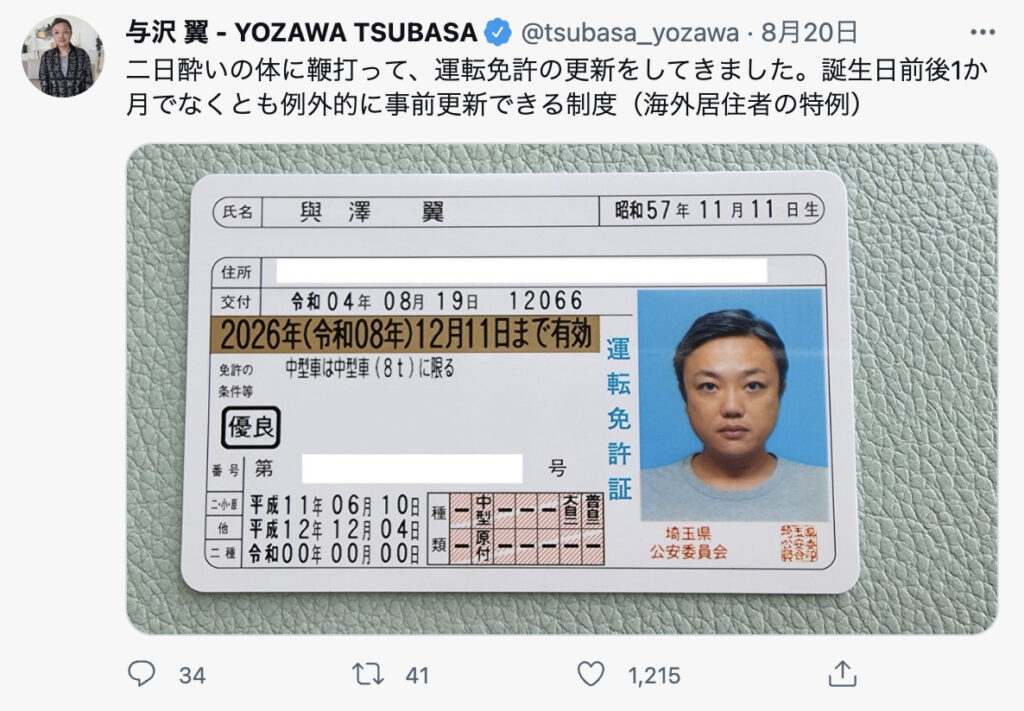Open the share icon menu
The image size is (1024, 711).
click(842, 673)
